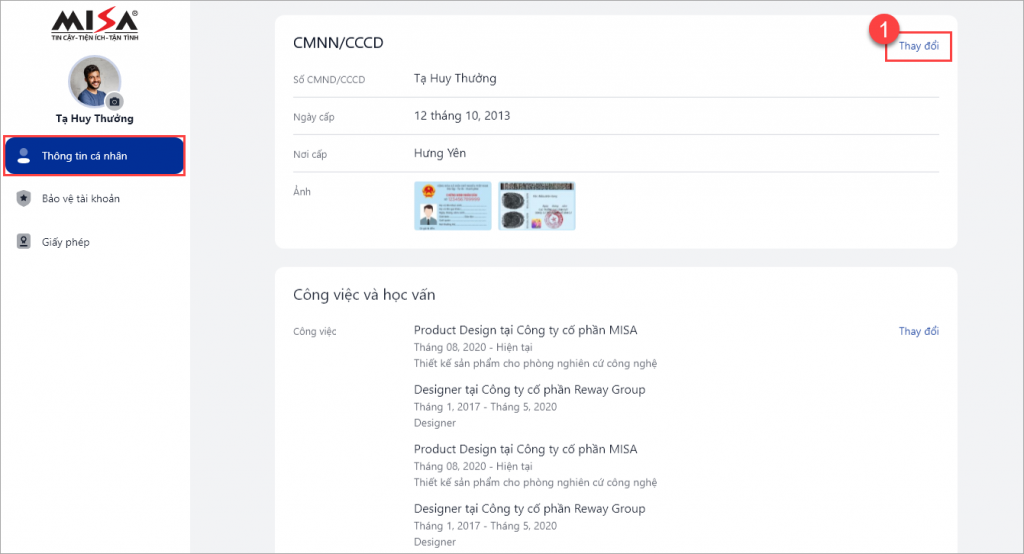Open Thông tin cá nhân menu item

95,155
